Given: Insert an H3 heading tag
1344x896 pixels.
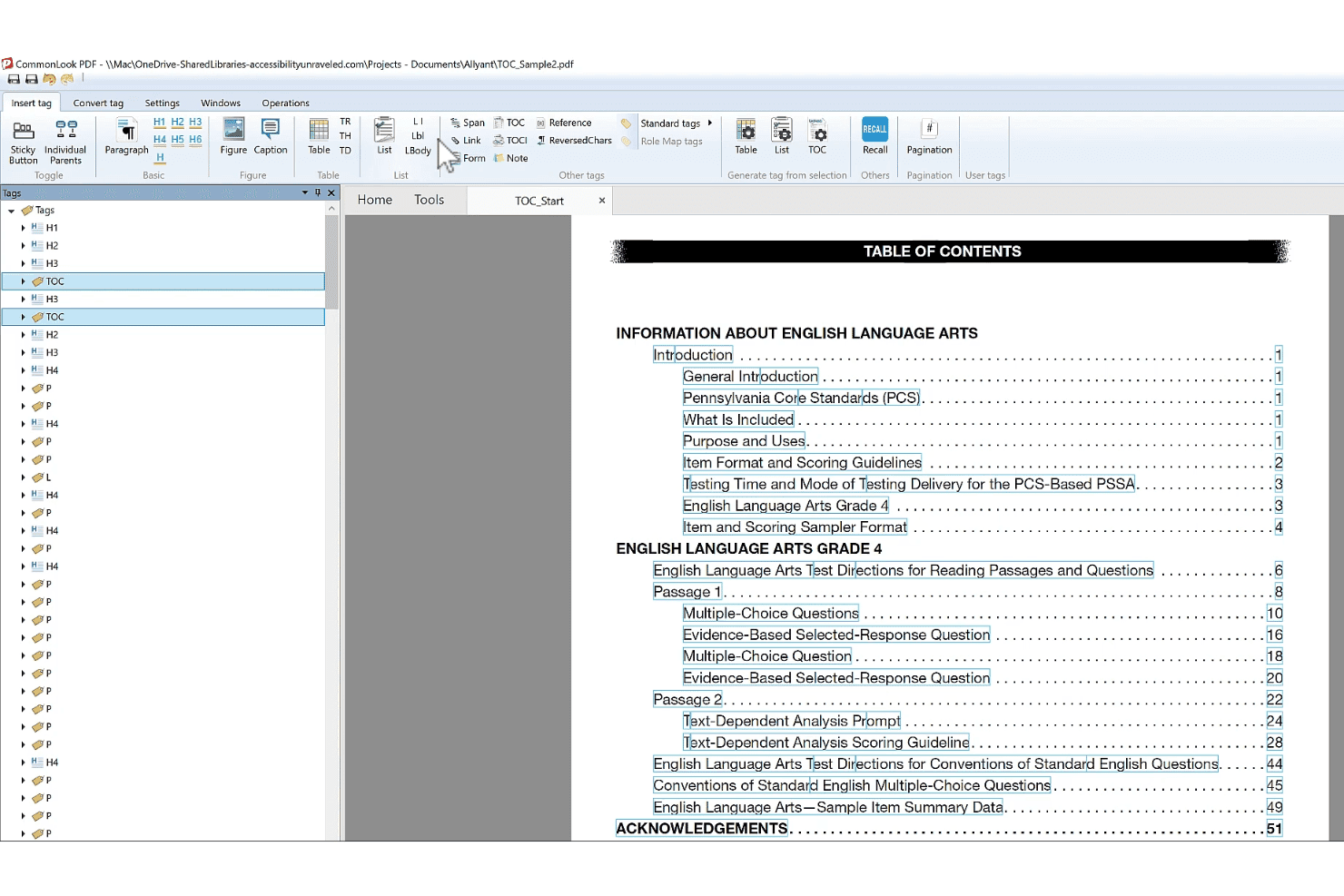Looking at the screenshot, I should [x=195, y=122].
